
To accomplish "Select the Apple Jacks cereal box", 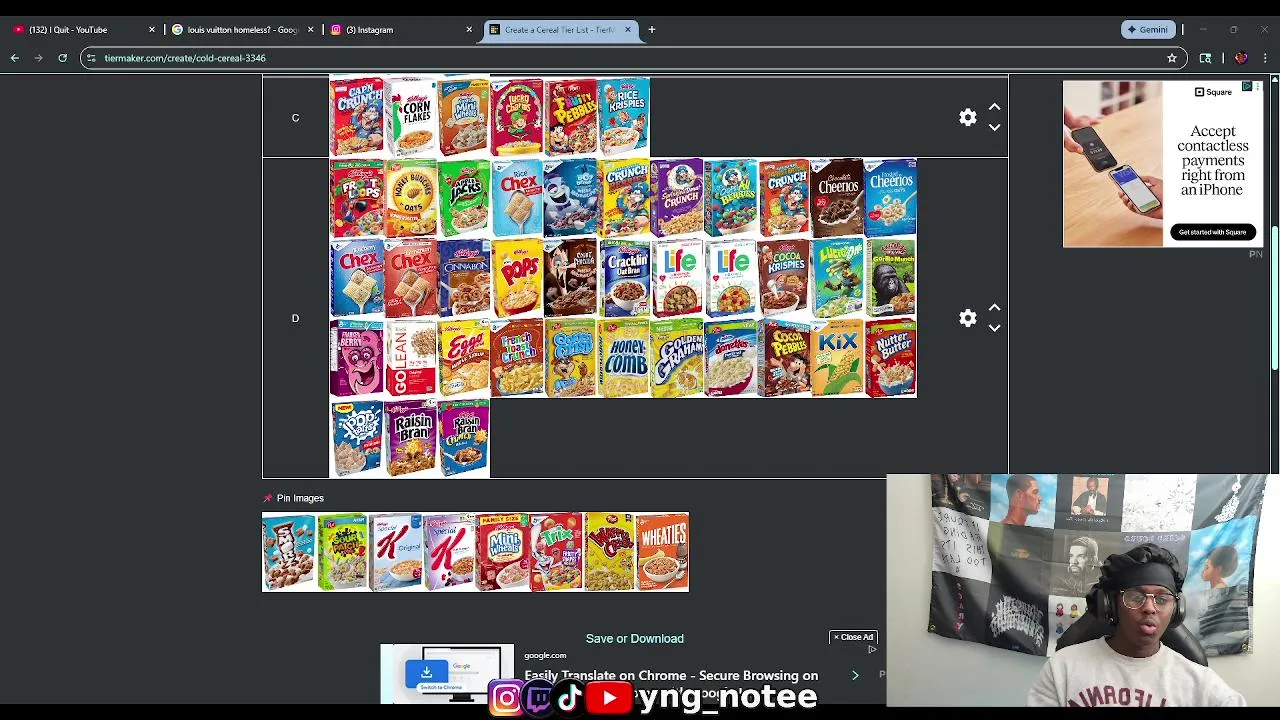I will coord(463,198).
